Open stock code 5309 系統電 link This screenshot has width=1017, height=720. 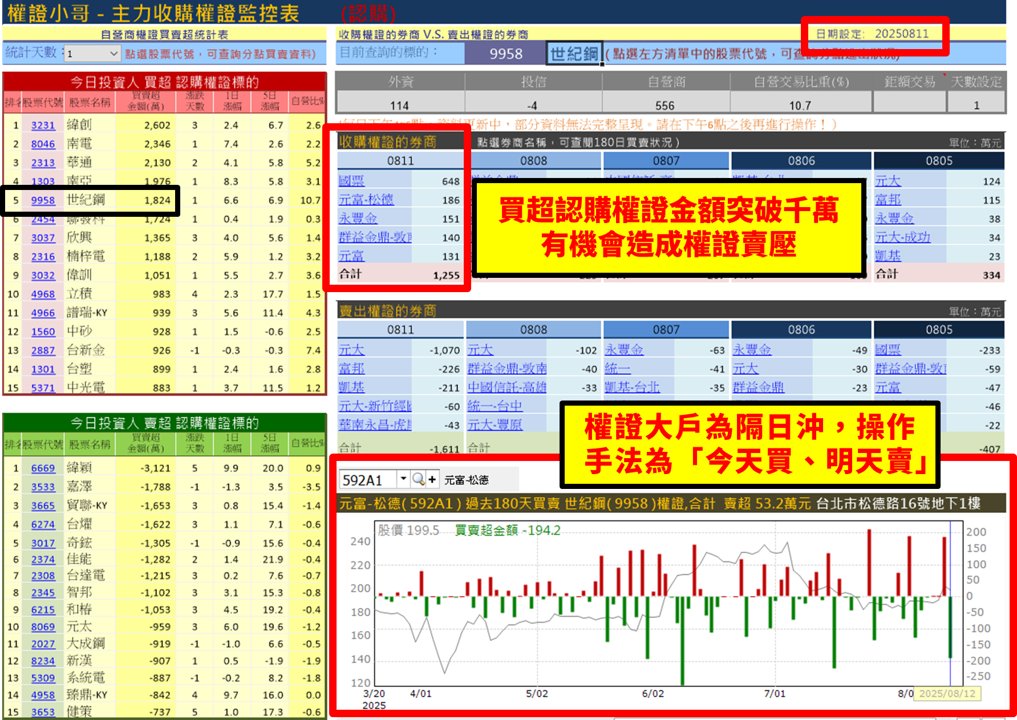pos(43,678)
